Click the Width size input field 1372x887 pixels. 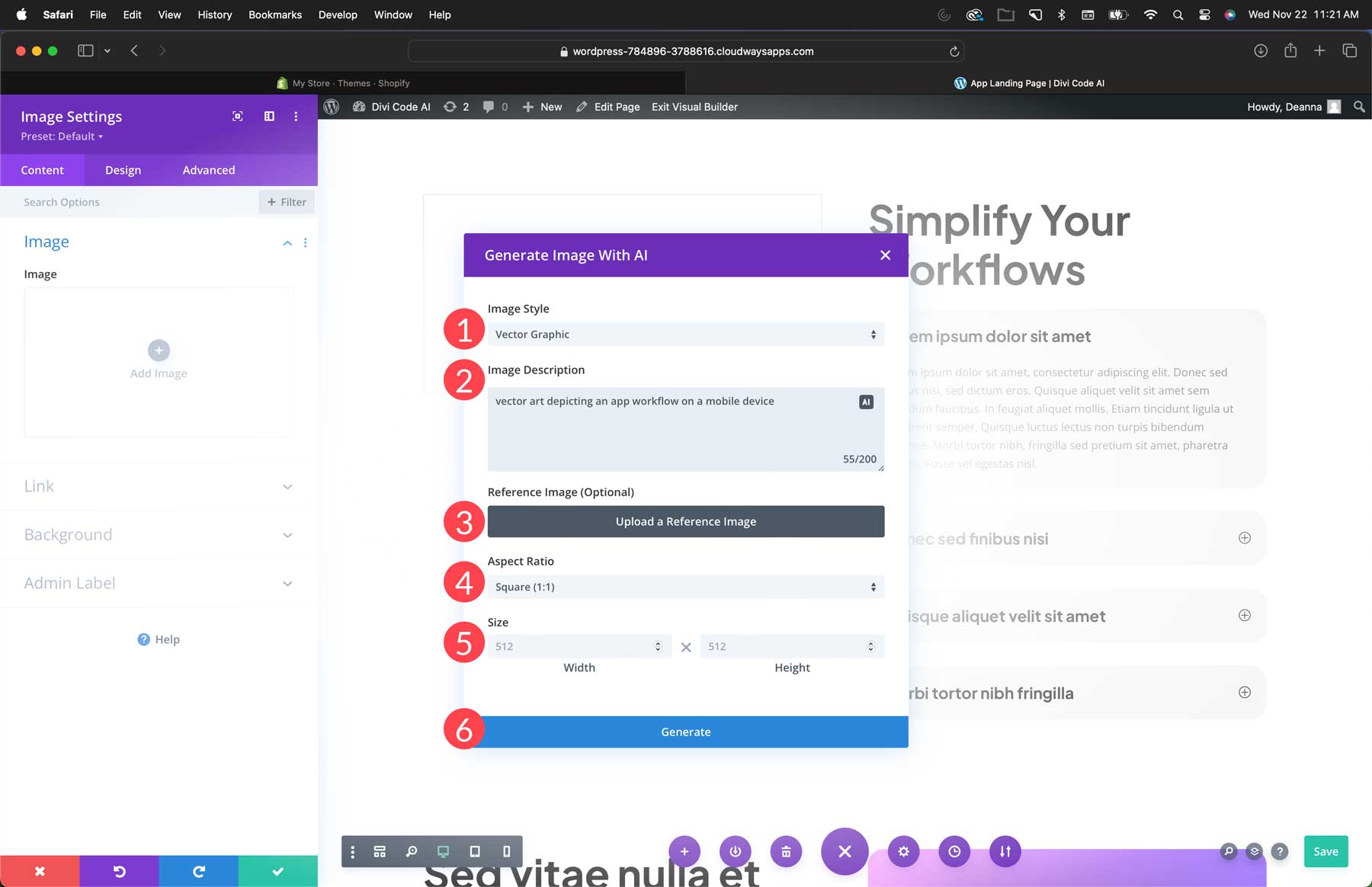[579, 646]
